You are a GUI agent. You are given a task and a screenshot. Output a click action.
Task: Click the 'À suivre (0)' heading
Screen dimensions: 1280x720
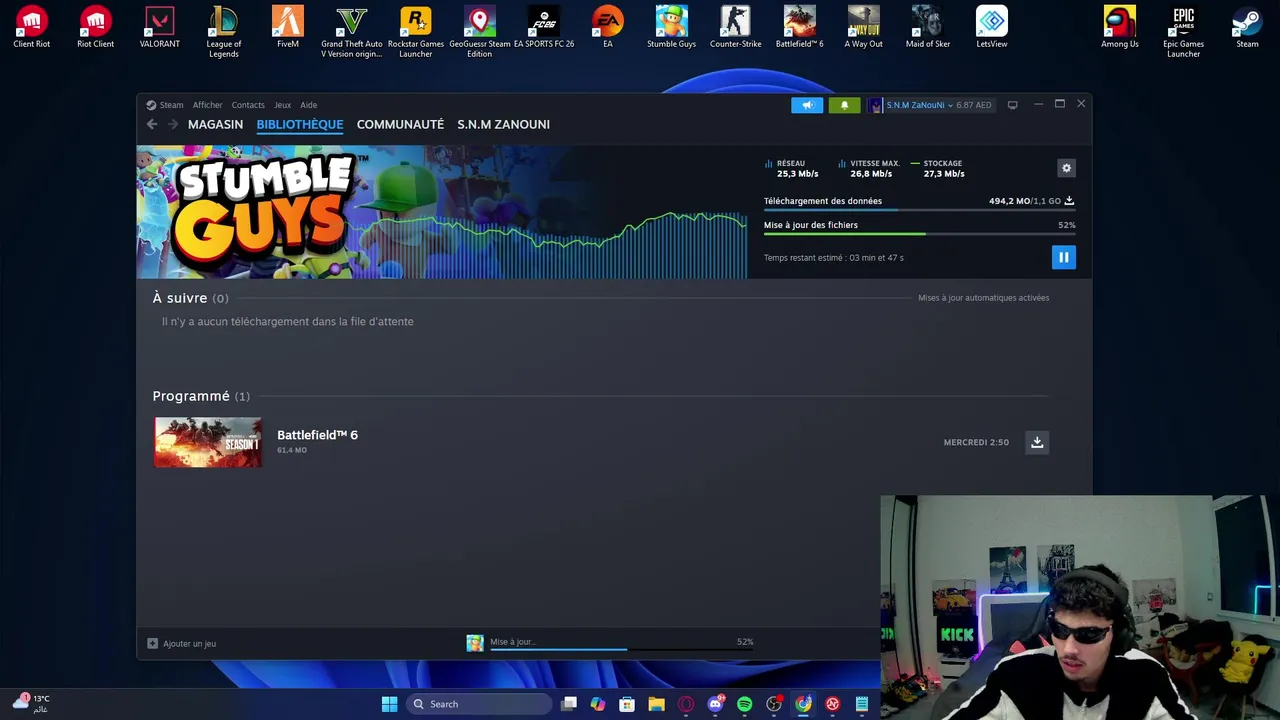[x=190, y=298]
